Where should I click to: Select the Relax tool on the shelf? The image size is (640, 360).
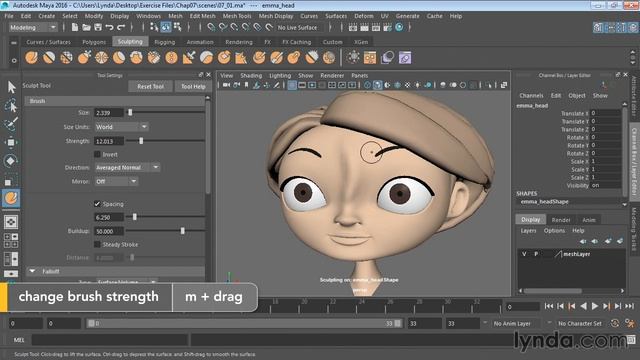(x=67, y=58)
